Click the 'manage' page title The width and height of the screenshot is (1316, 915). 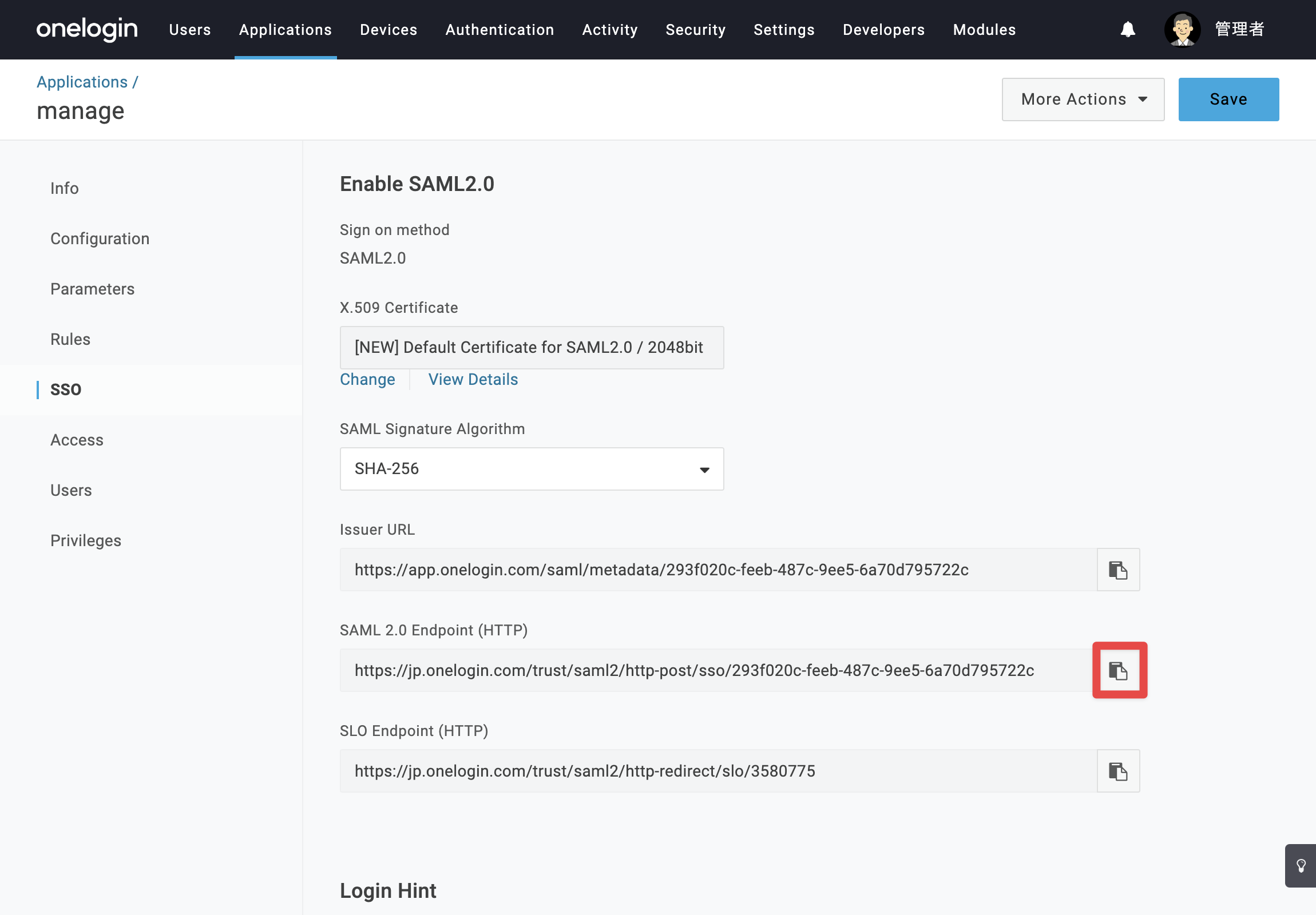click(80, 110)
